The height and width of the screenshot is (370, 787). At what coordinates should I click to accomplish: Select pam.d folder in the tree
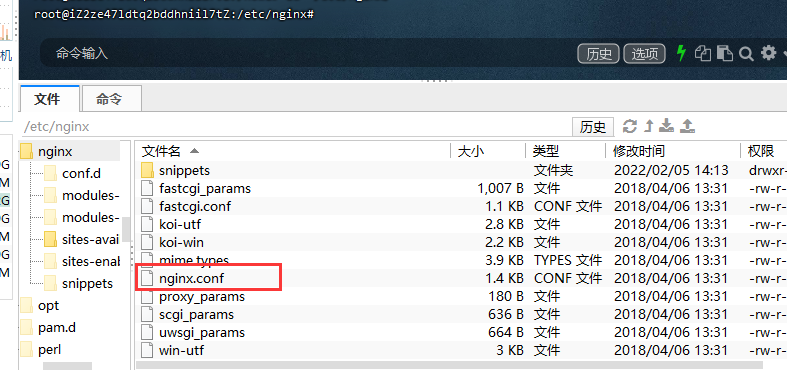pyautogui.click(x=57, y=327)
